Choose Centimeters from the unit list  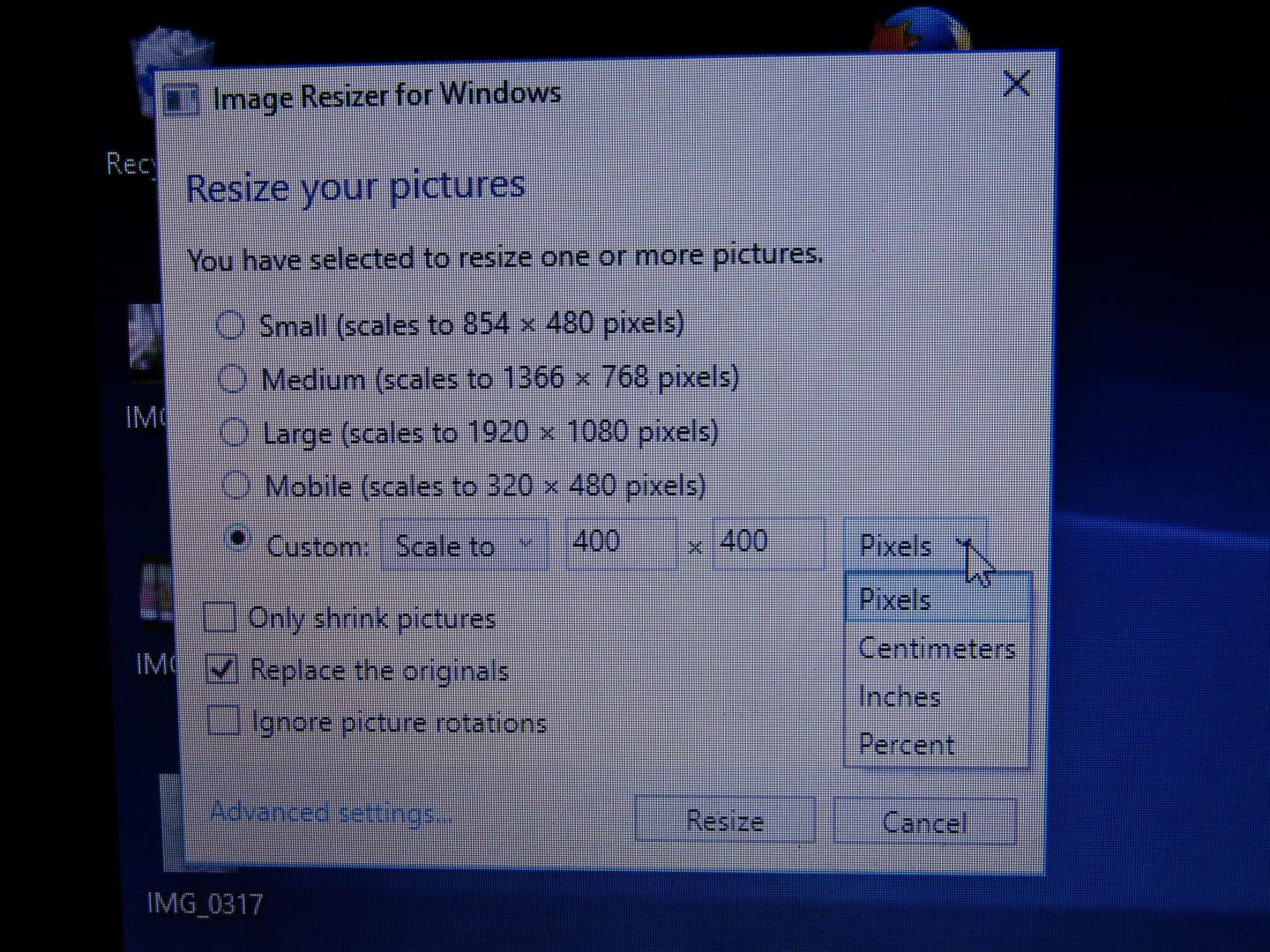pos(937,649)
